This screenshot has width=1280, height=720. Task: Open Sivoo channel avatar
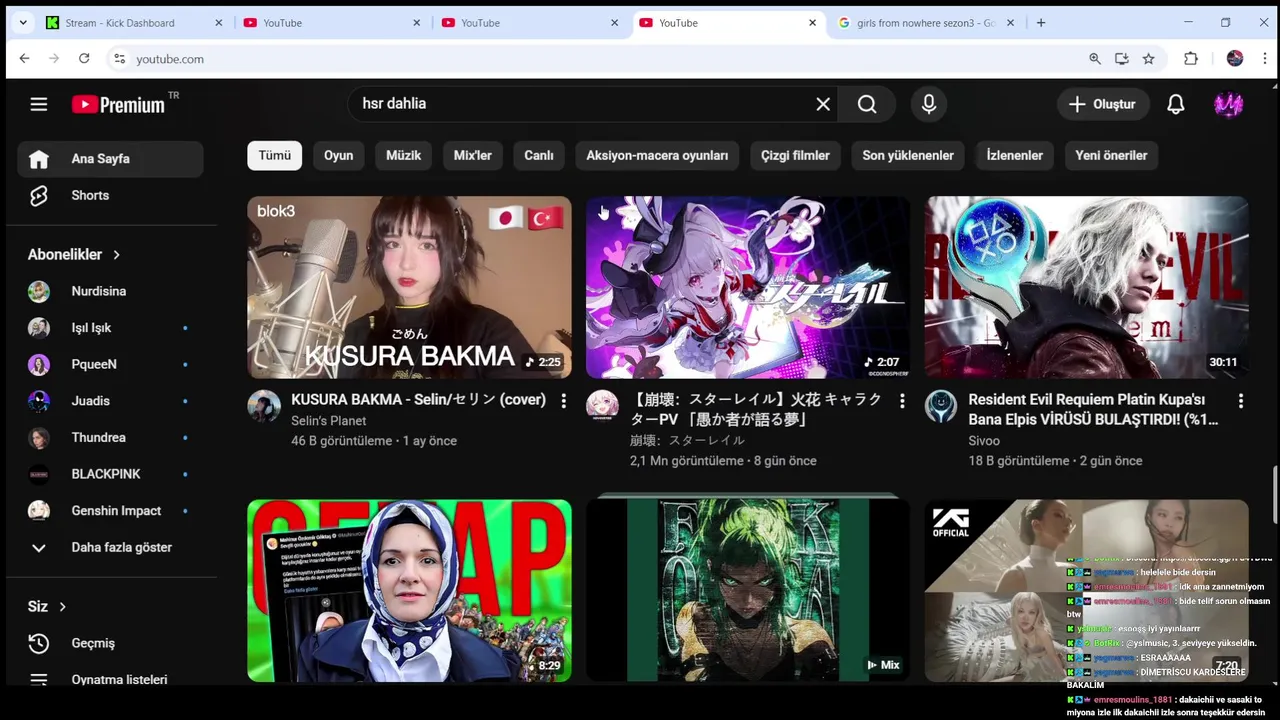941,406
